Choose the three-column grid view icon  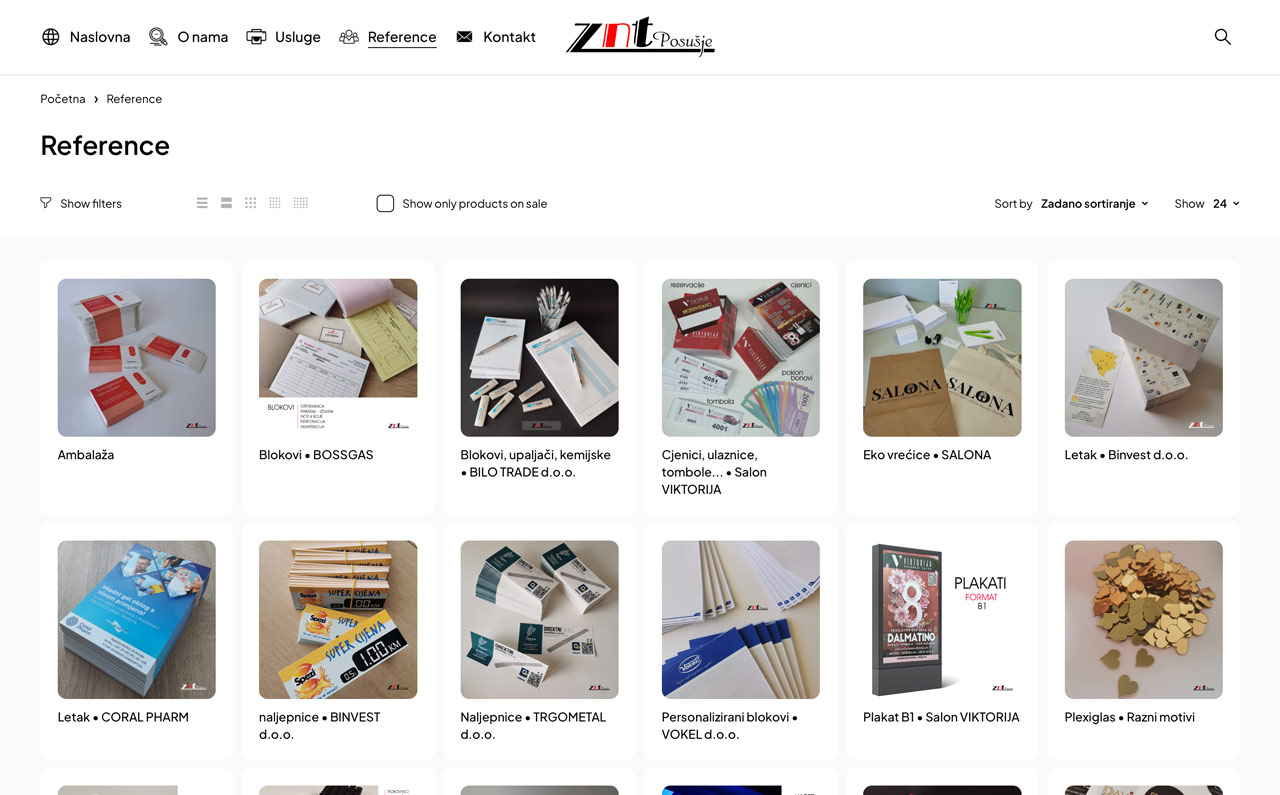[250, 203]
